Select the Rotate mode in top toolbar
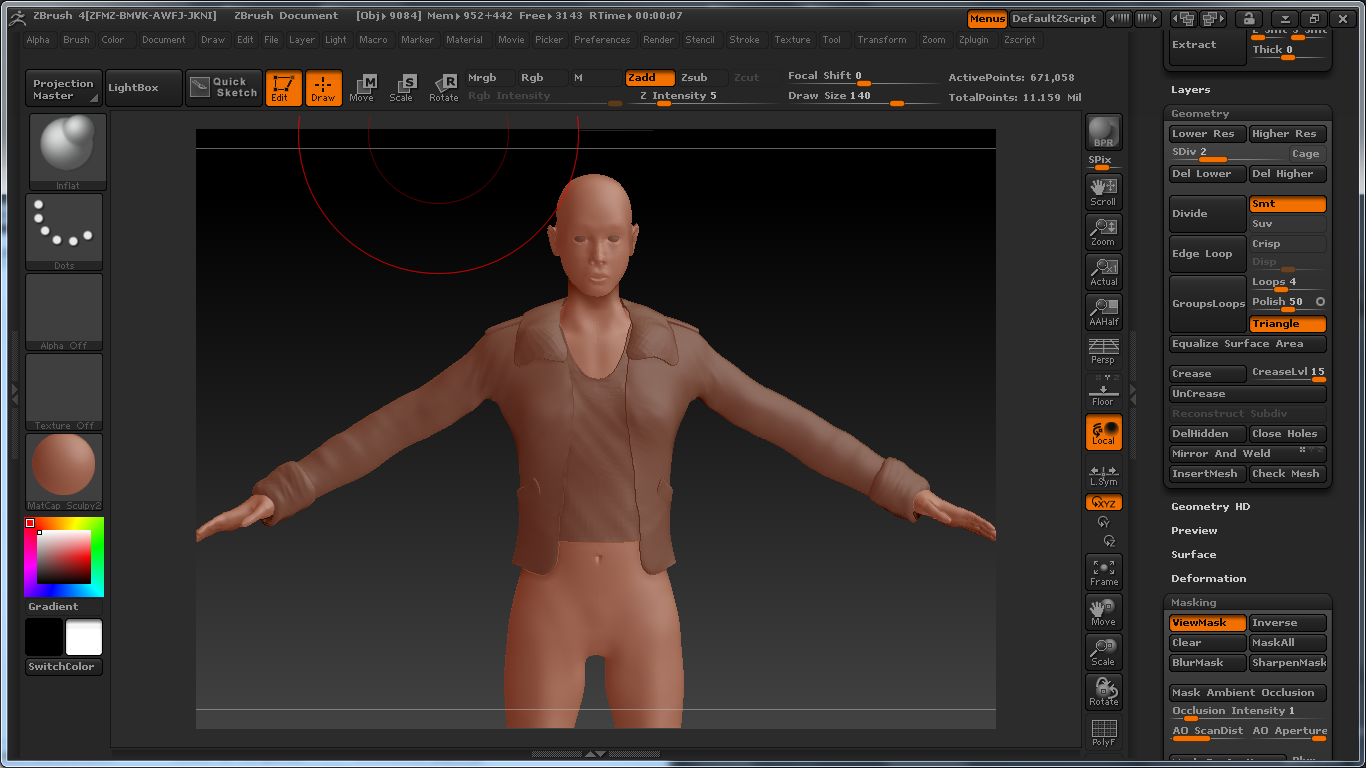This screenshot has height=768, width=1366. click(444, 88)
